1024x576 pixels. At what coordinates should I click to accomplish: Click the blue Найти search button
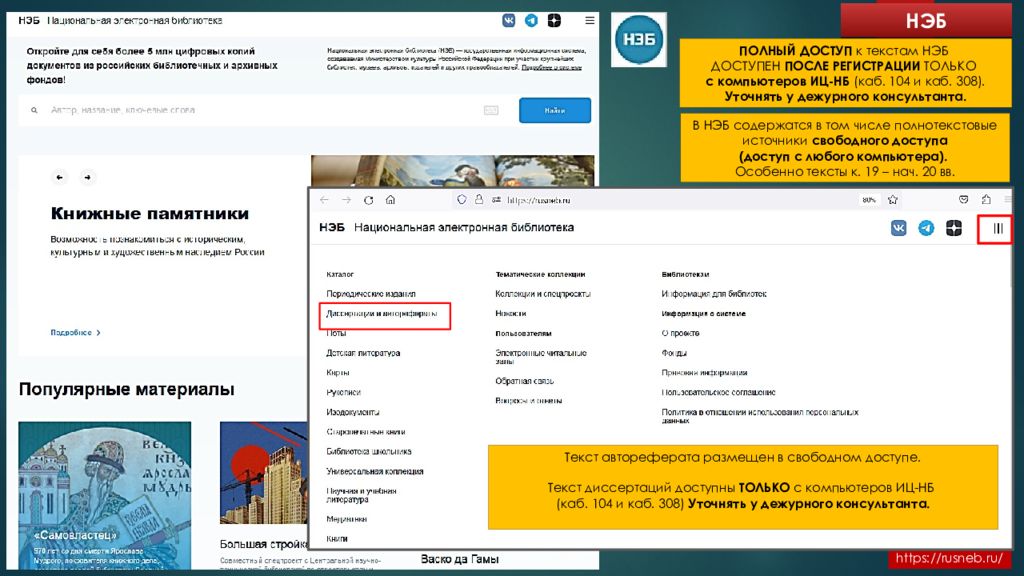point(555,110)
